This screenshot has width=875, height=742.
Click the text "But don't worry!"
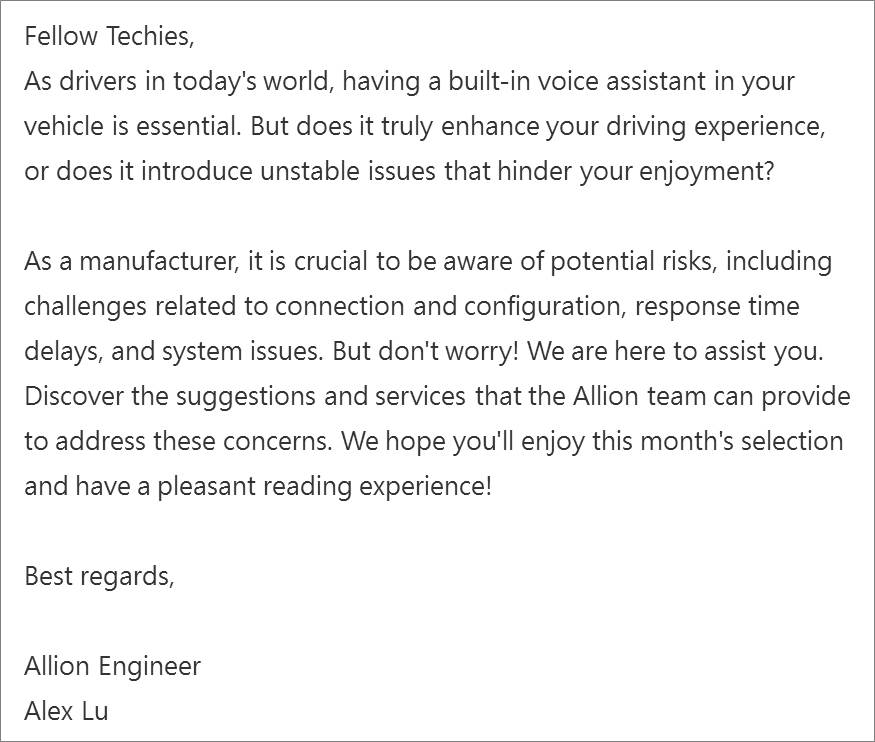pos(426,351)
